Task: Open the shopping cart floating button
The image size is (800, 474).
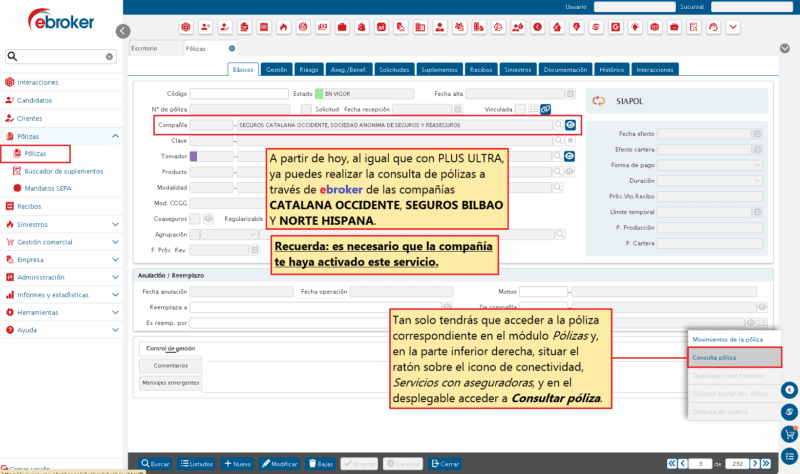Action: [x=790, y=434]
